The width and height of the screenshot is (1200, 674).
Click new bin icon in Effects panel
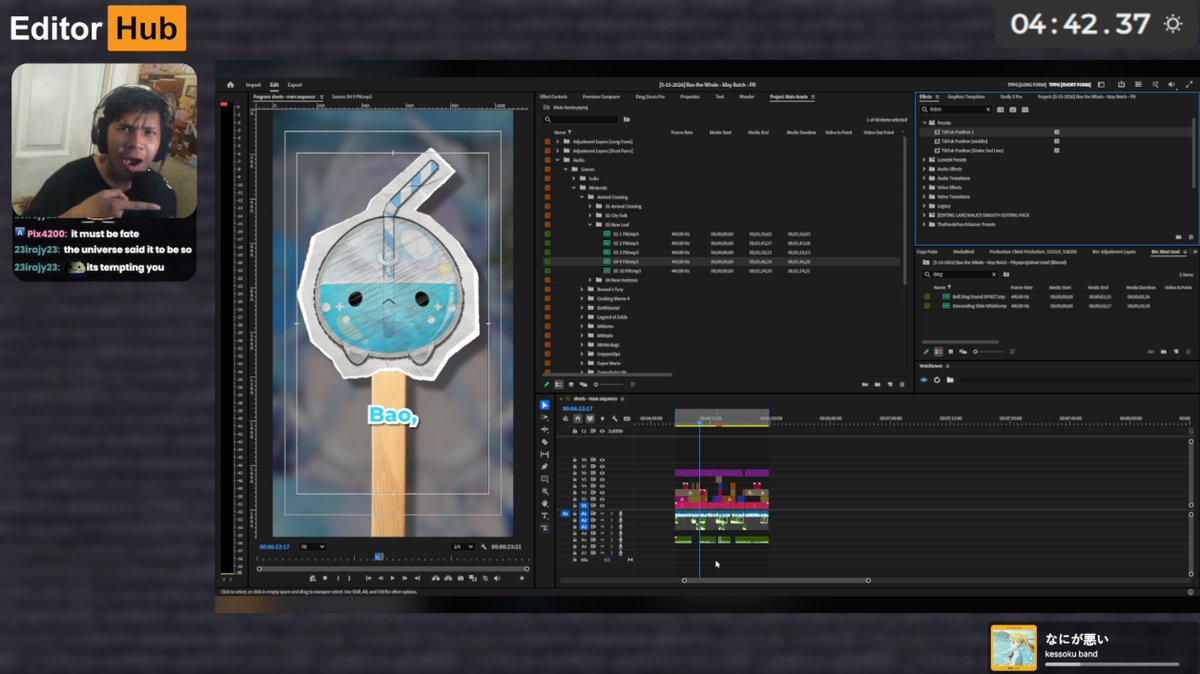(x=1179, y=237)
